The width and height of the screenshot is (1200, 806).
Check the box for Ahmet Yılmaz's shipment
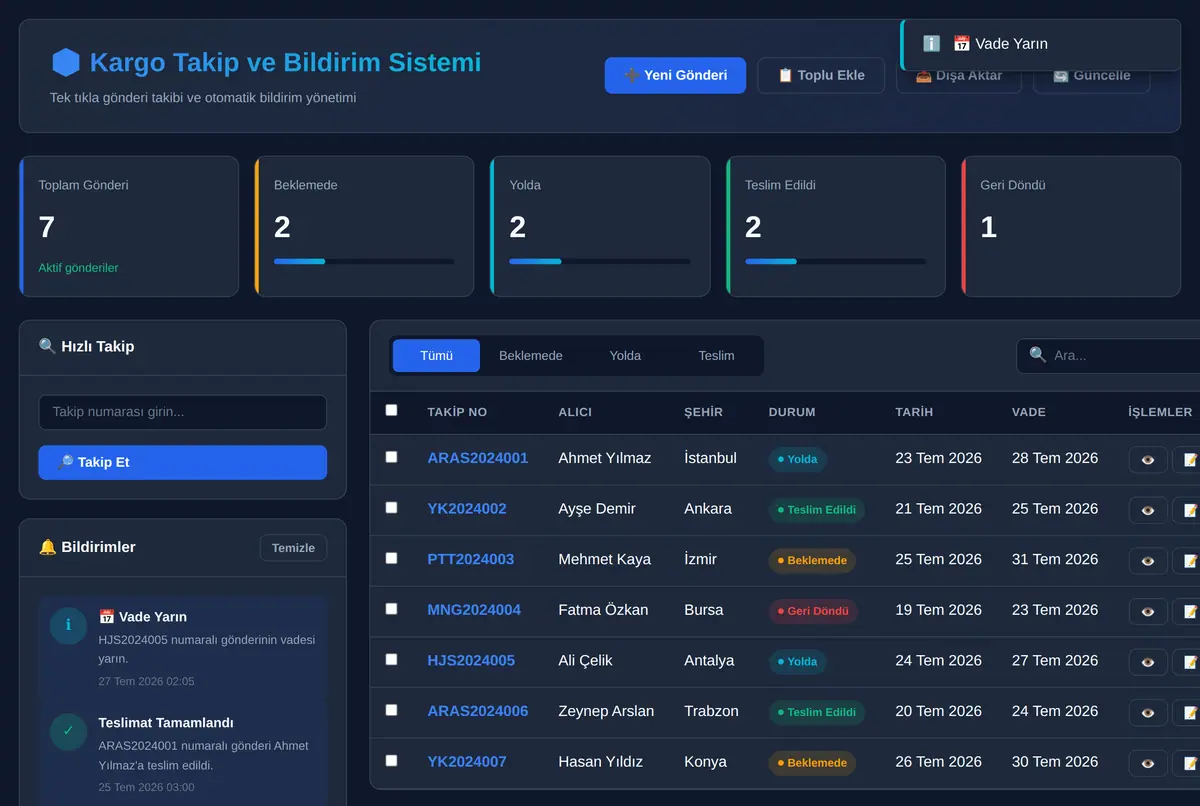[391, 457]
